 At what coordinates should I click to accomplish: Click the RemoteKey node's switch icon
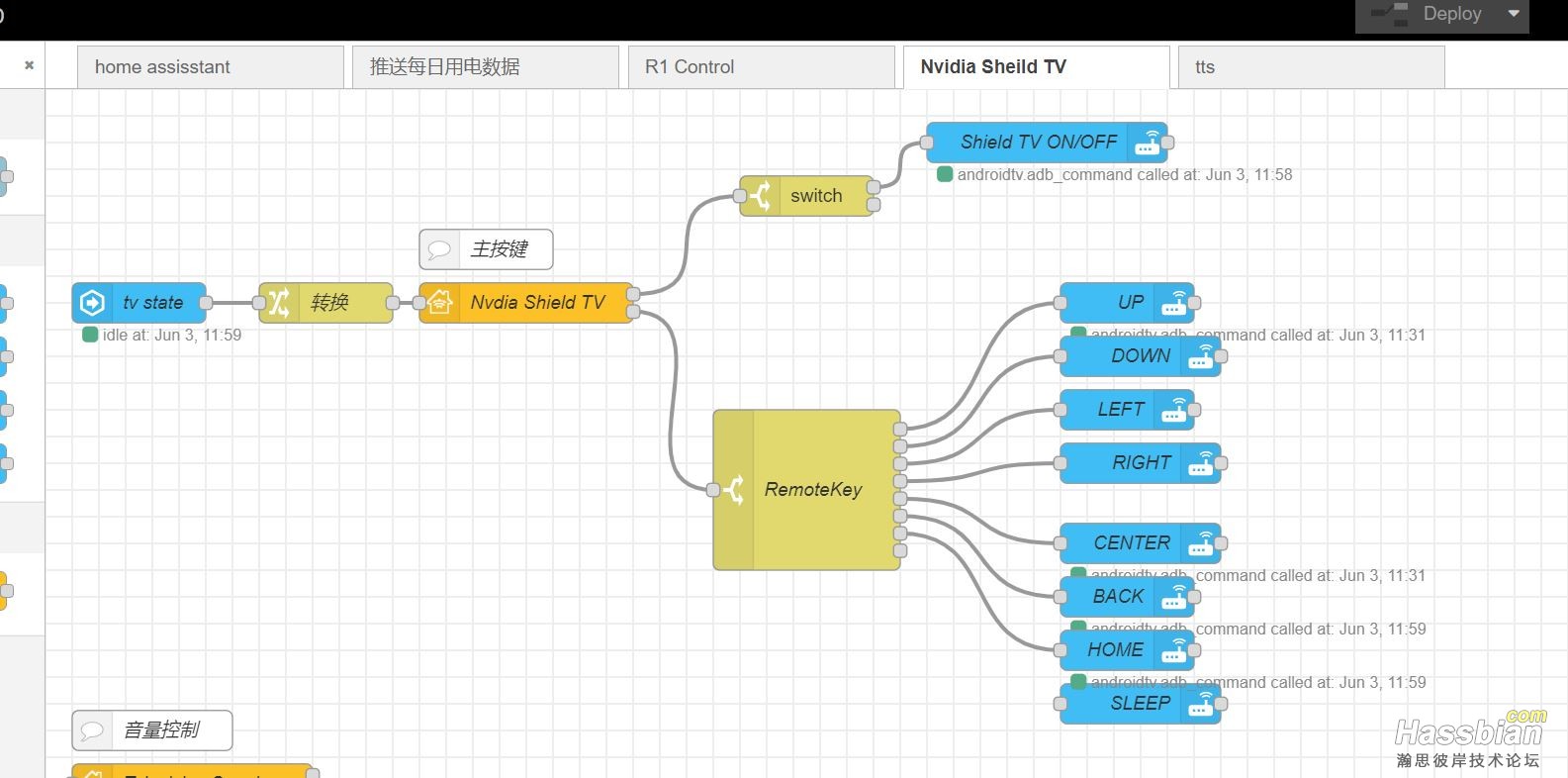tap(734, 490)
